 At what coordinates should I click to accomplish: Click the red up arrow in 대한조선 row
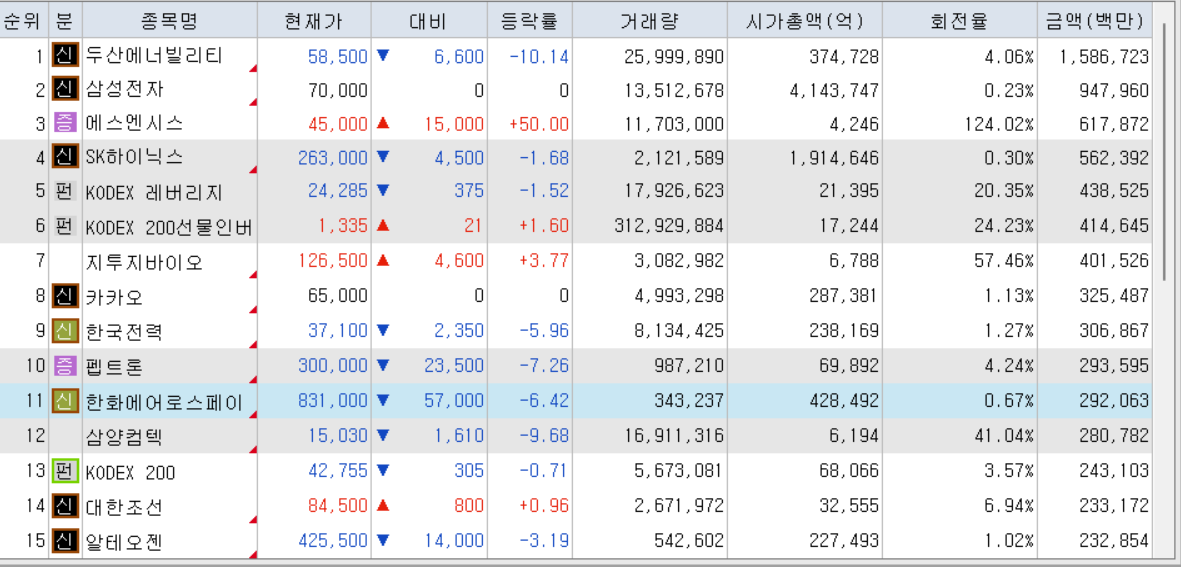click(x=383, y=505)
